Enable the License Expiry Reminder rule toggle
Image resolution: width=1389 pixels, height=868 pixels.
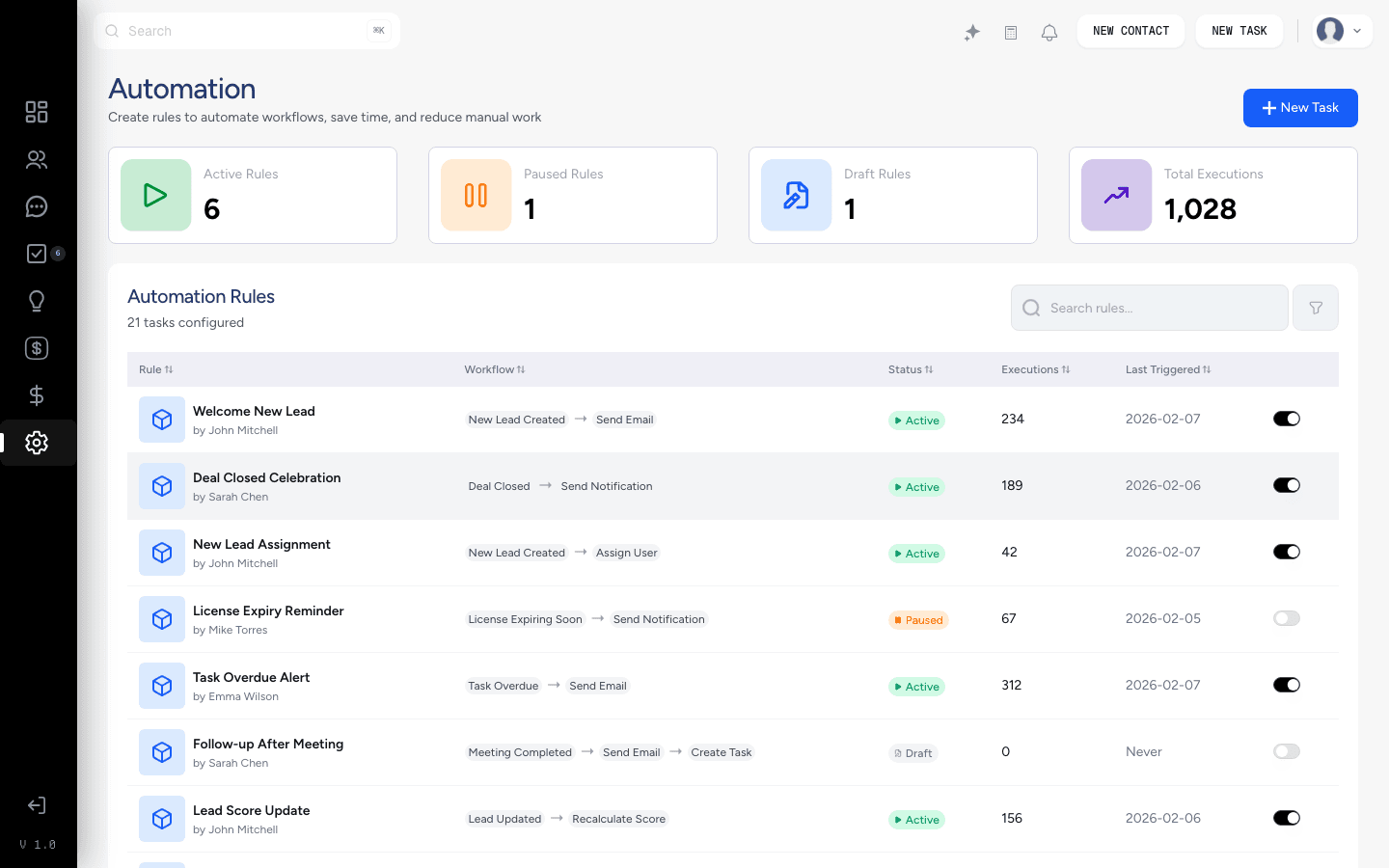pos(1287,618)
